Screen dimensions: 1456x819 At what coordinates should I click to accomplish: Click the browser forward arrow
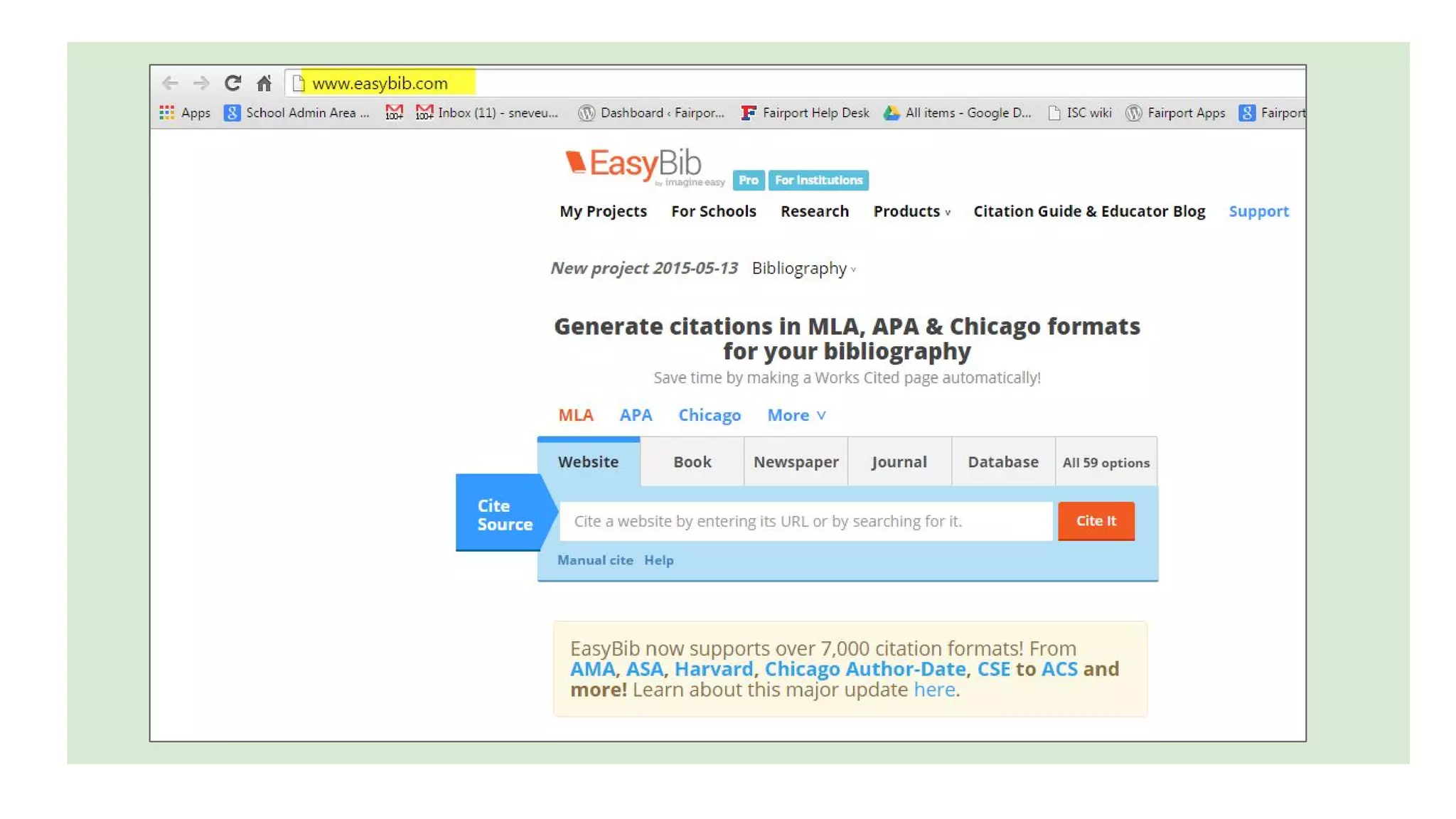(x=201, y=83)
